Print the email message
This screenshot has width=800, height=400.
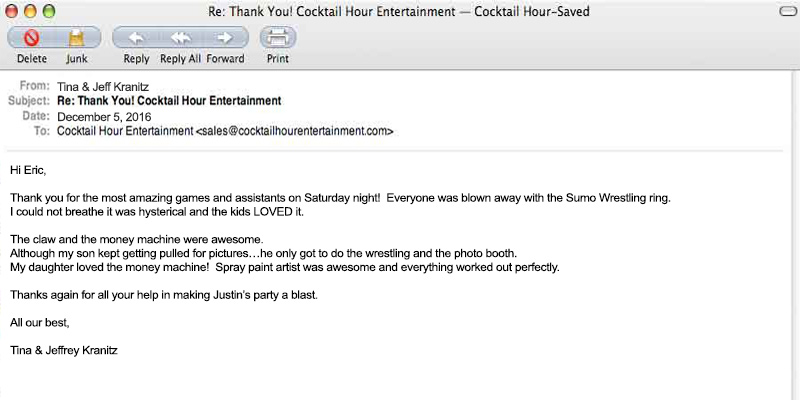[278, 39]
